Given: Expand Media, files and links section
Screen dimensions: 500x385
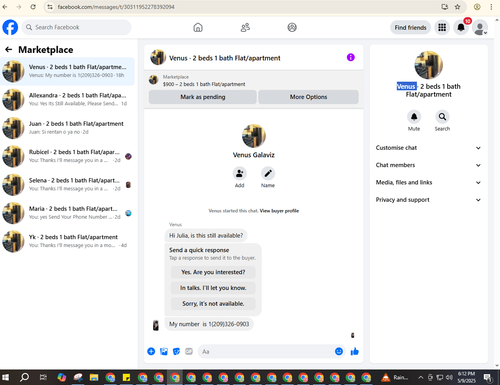Looking at the screenshot, I should [x=428, y=182].
